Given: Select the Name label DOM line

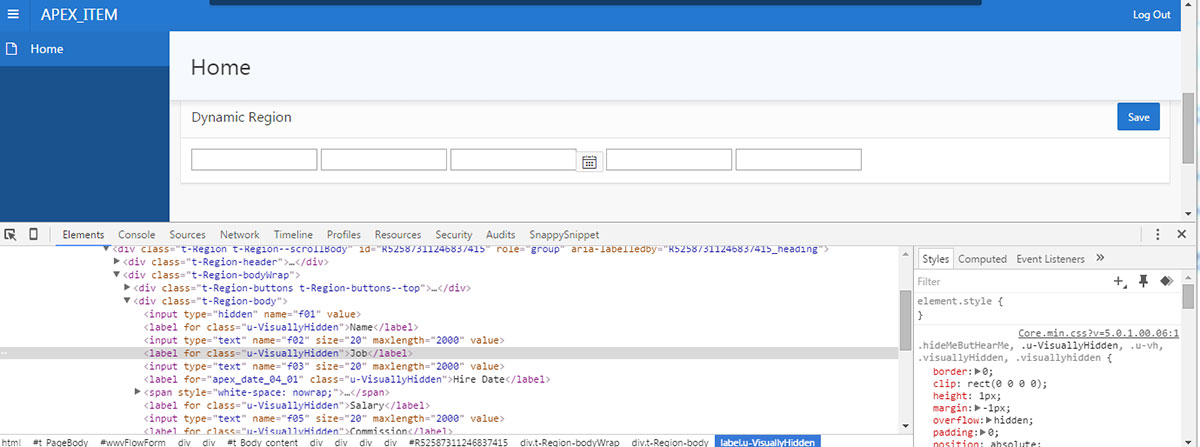Looking at the screenshot, I should pos(281,327).
